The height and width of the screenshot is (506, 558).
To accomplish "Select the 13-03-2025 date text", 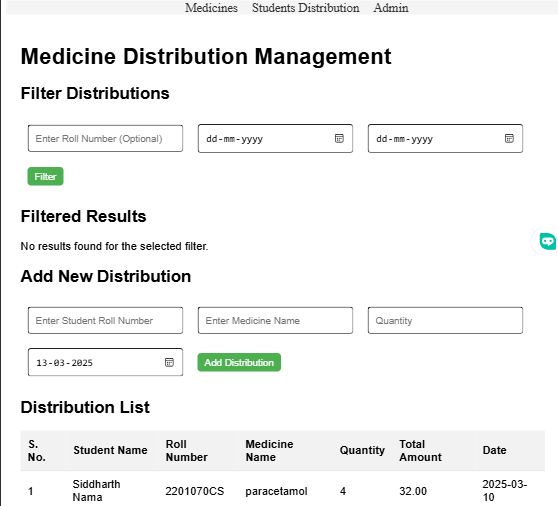I will [64, 363].
